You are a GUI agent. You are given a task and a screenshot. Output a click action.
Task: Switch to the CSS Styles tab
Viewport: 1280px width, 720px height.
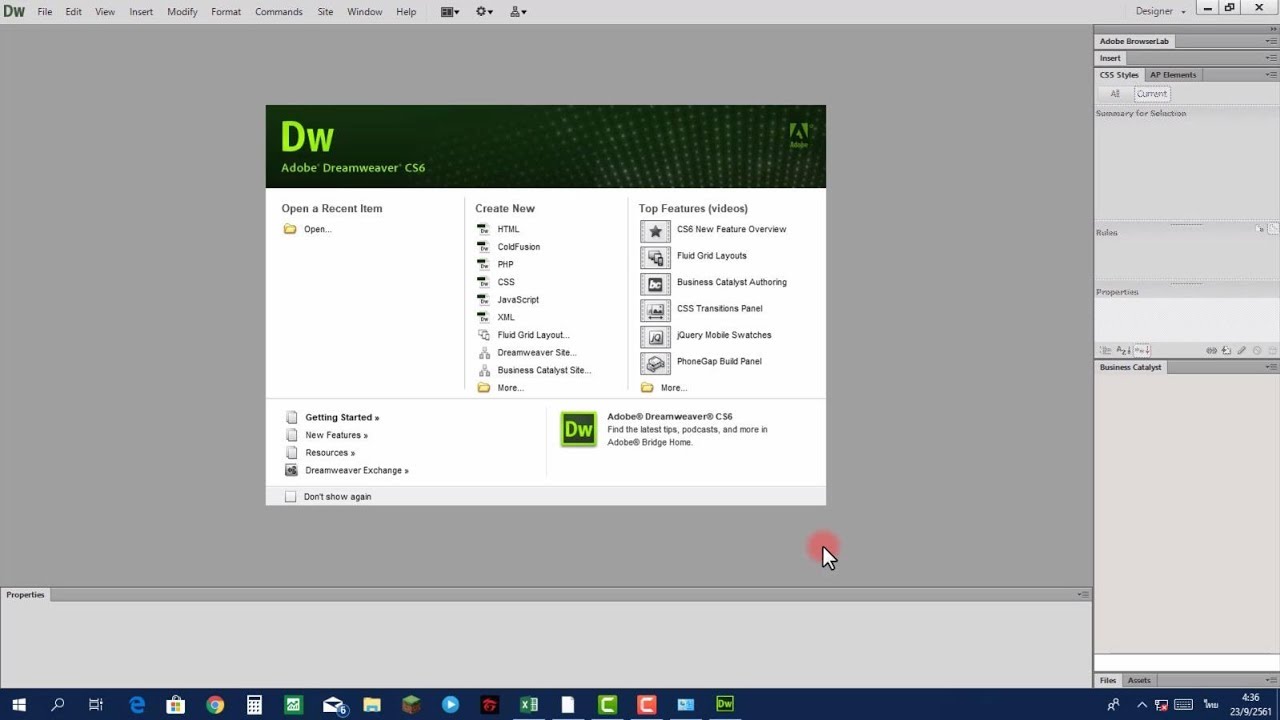1119,75
